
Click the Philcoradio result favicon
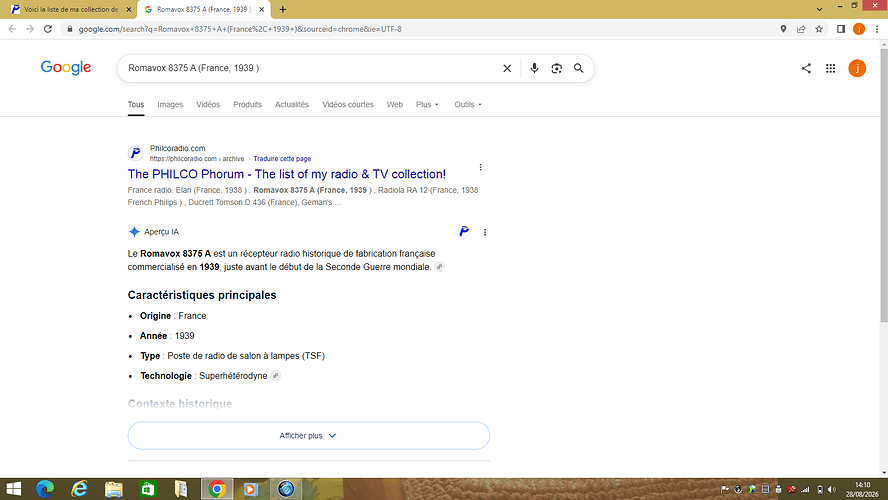point(135,153)
